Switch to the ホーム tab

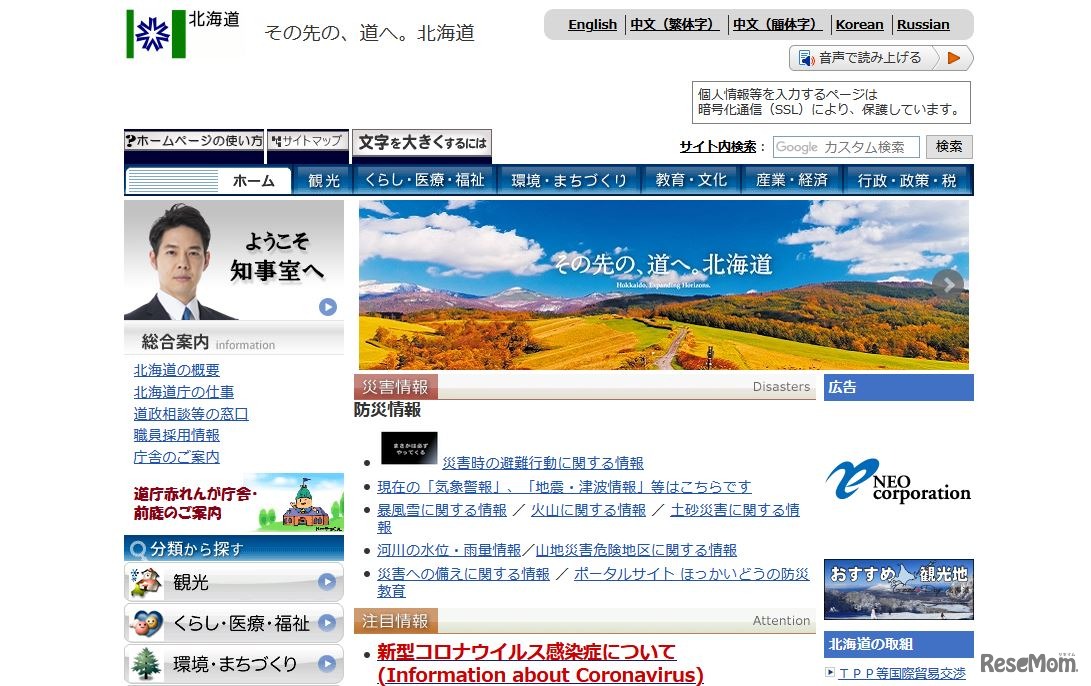click(x=254, y=181)
